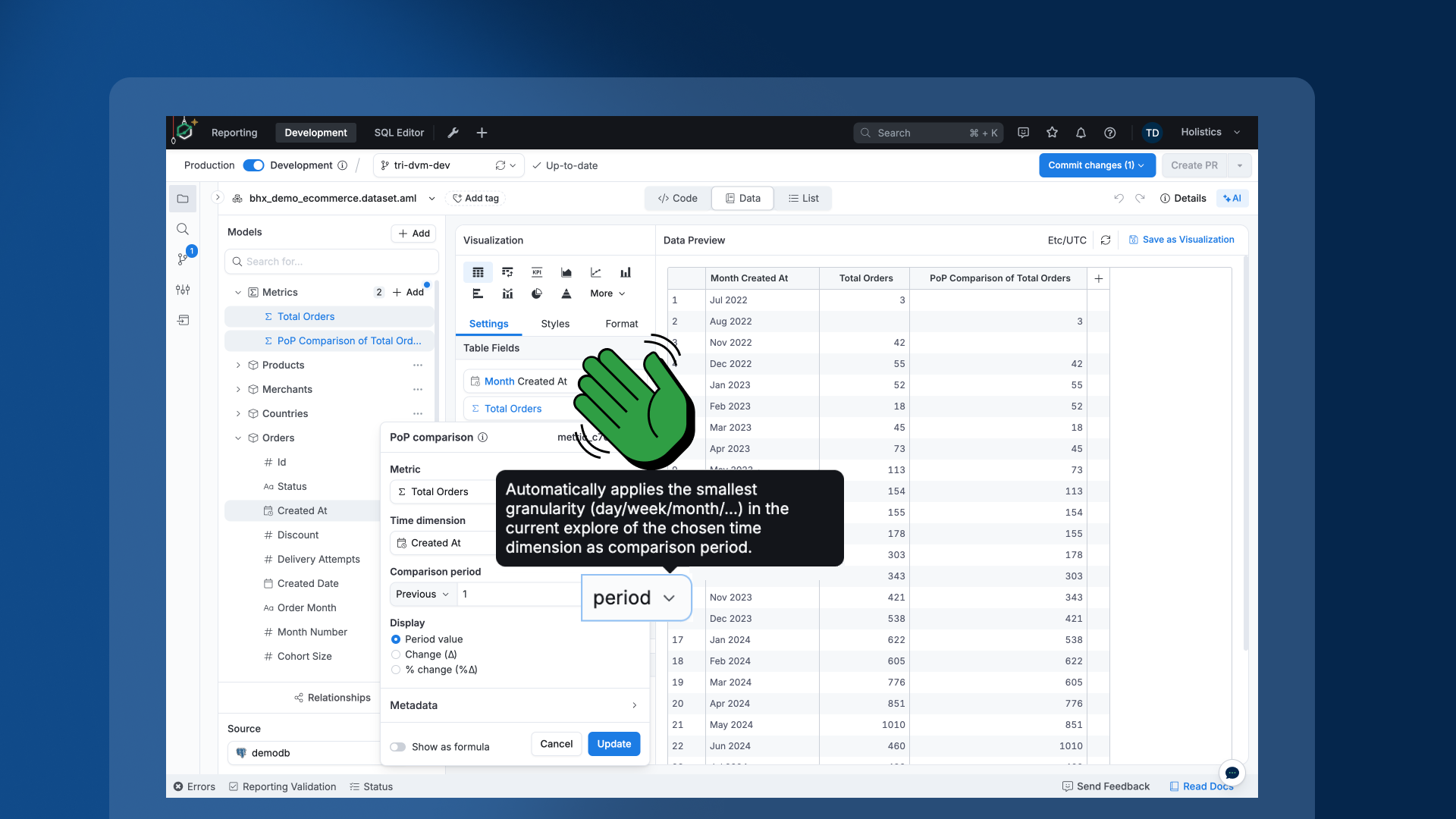Expand the Products model
The height and width of the screenshot is (819, 1456).
pos(237,365)
